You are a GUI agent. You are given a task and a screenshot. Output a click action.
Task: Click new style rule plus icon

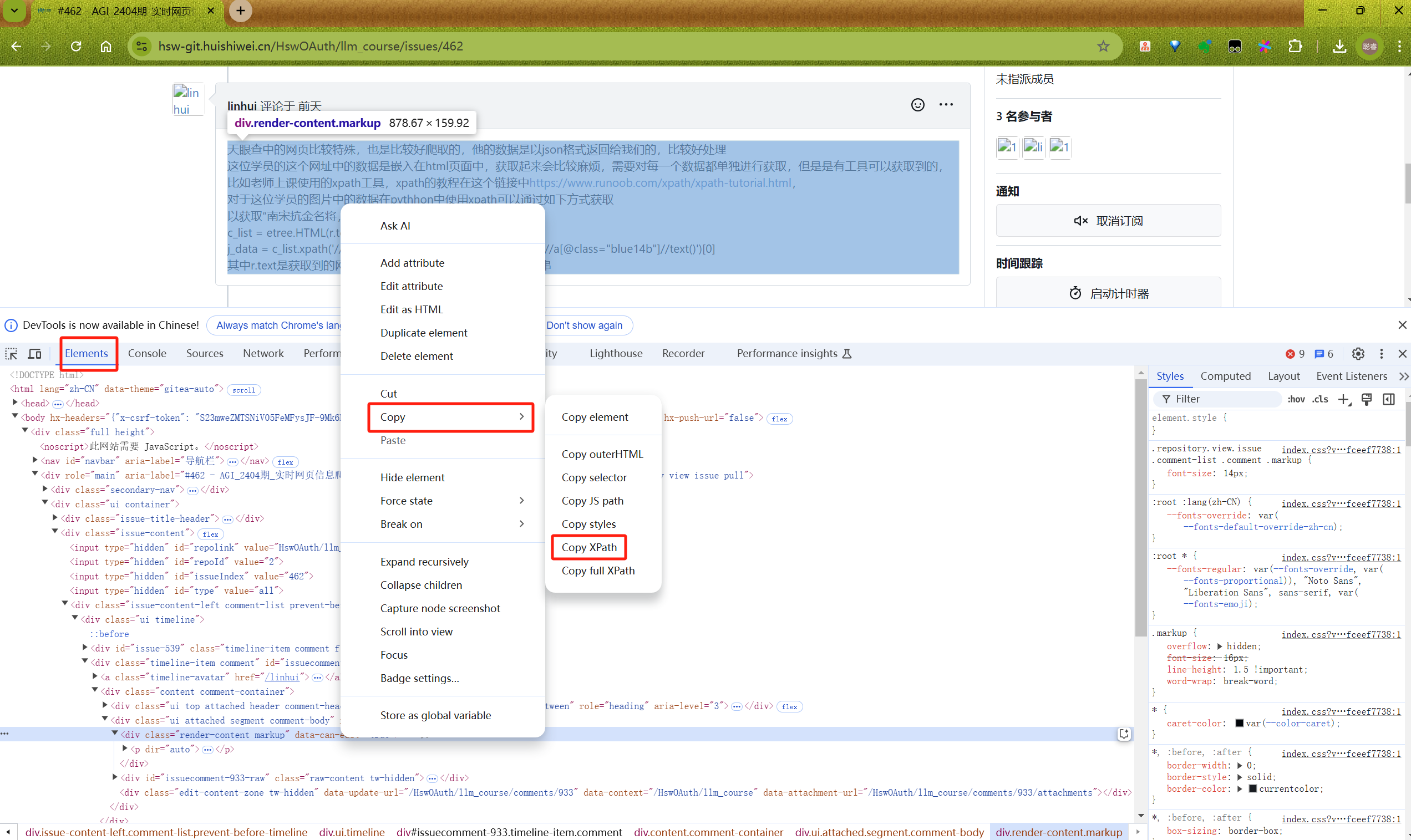click(x=1344, y=399)
